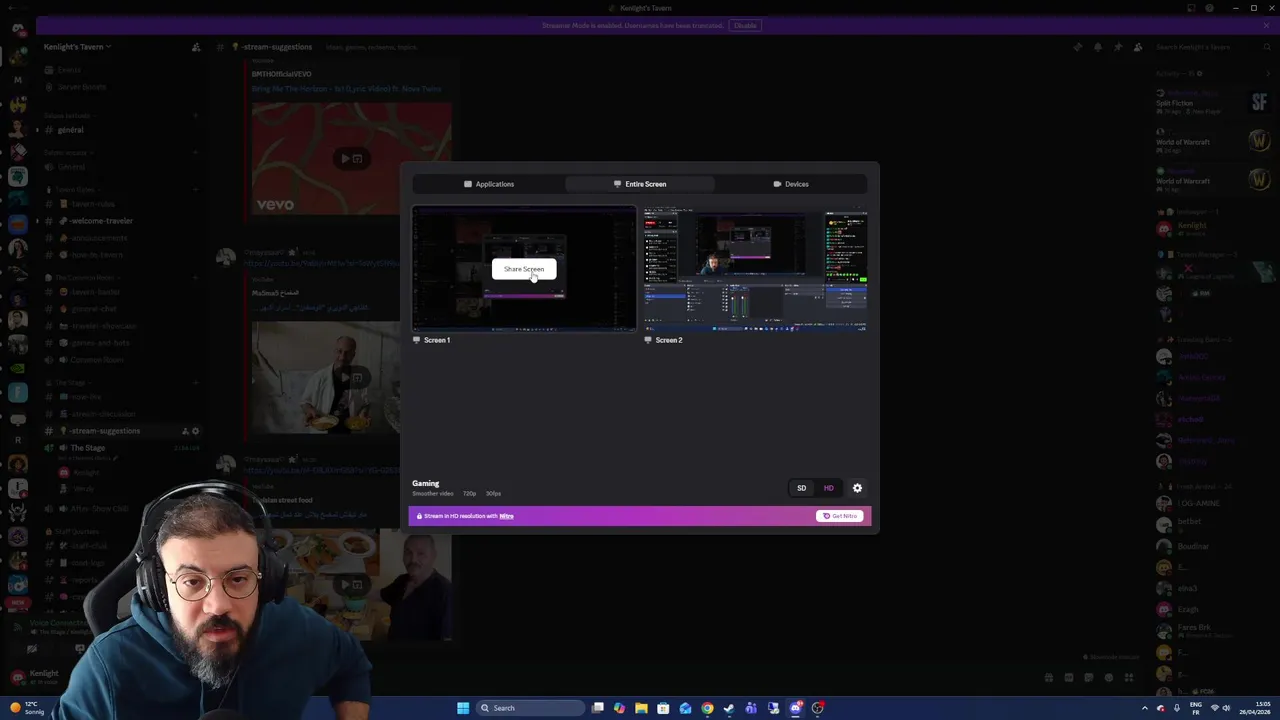Select the Entire Screen tab
This screenshot has width=1280, height=720.
tap(640, 184)
